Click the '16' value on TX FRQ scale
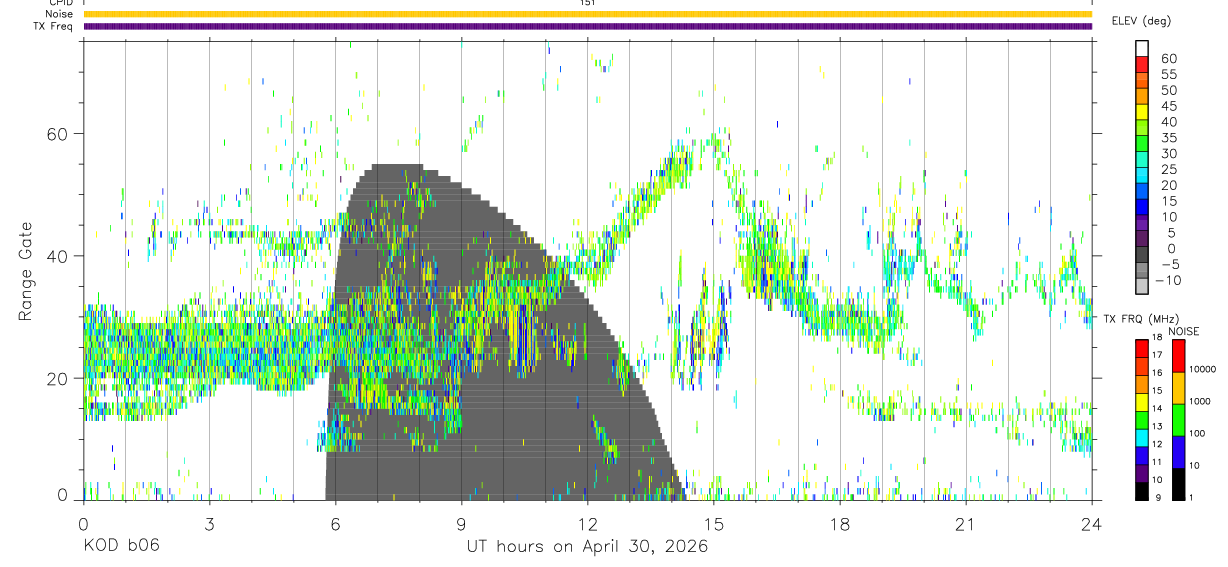 1157,373
